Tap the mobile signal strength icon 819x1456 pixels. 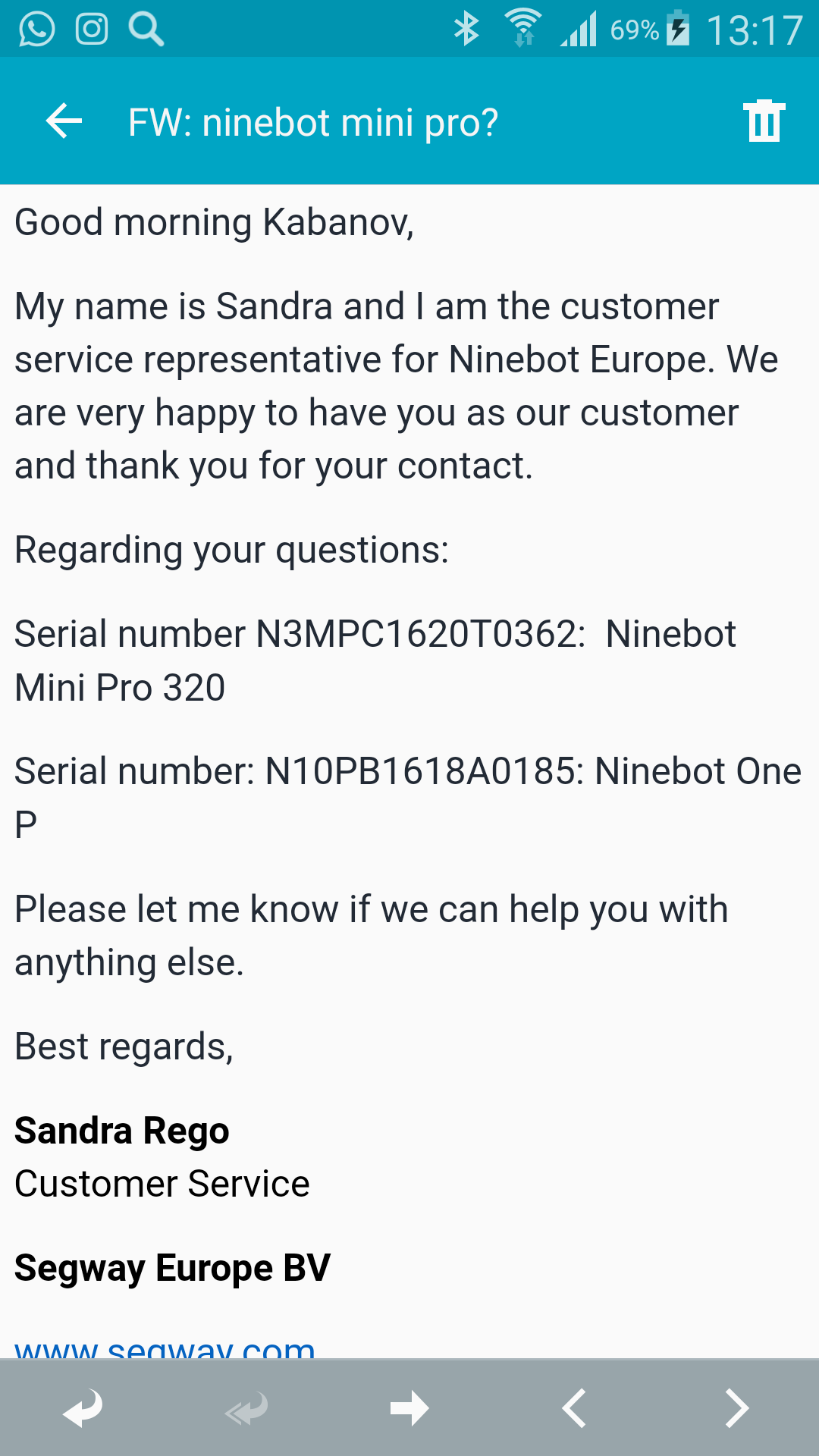pyautogui.click(x=579, y=30)
